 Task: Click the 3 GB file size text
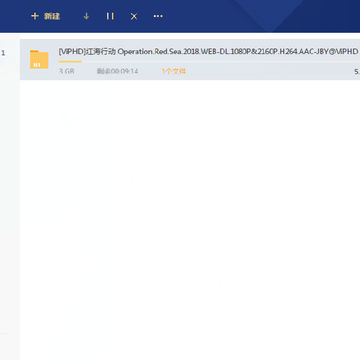coord(66,71)
